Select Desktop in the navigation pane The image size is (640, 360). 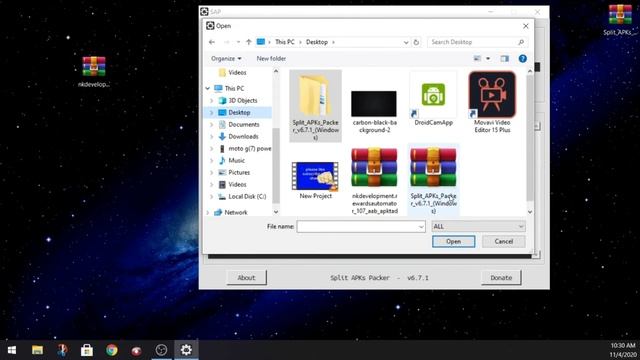coord(239,112)
